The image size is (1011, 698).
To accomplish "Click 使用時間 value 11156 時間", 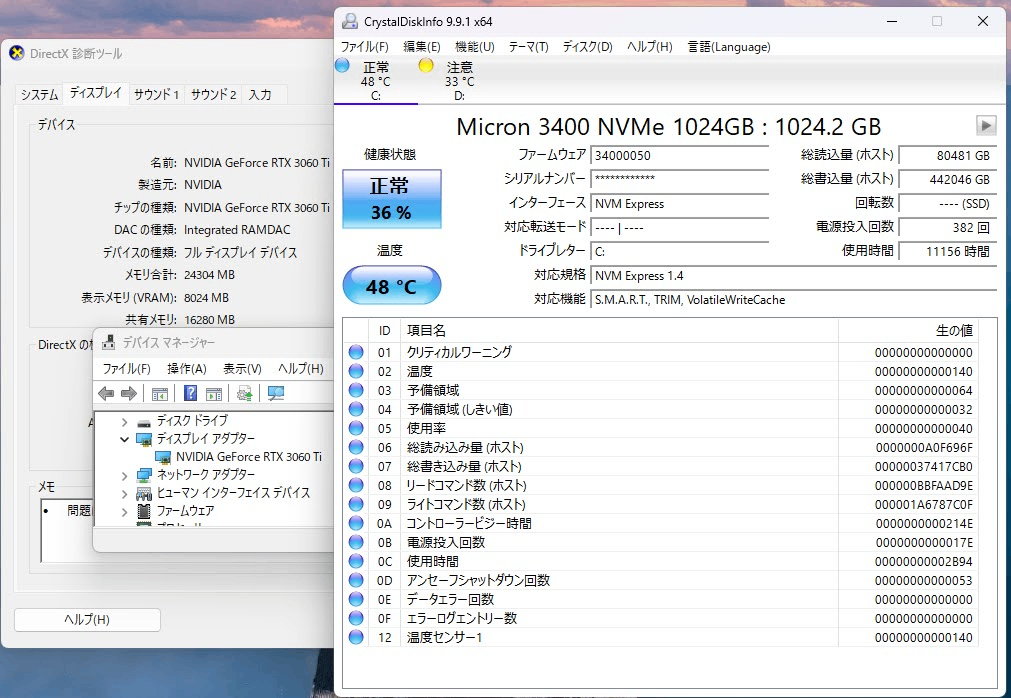I will pyautogui.click(x=947, y=251).
